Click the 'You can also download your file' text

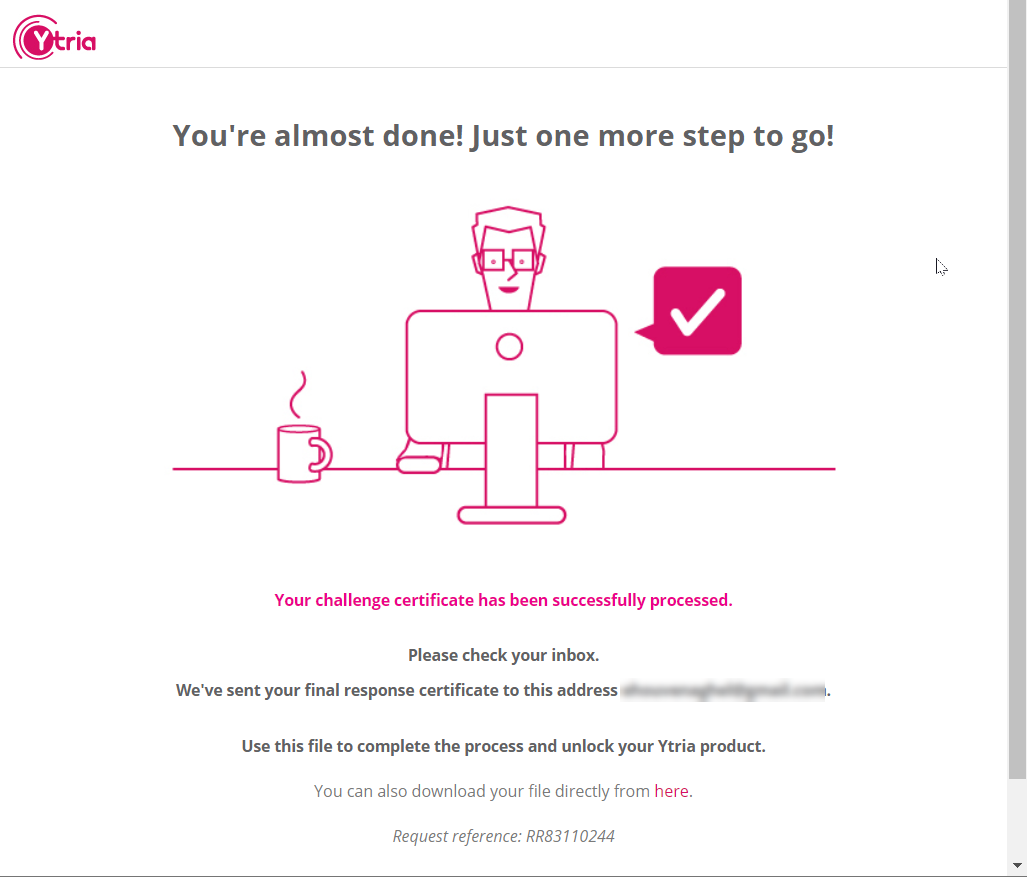[482, 791]
